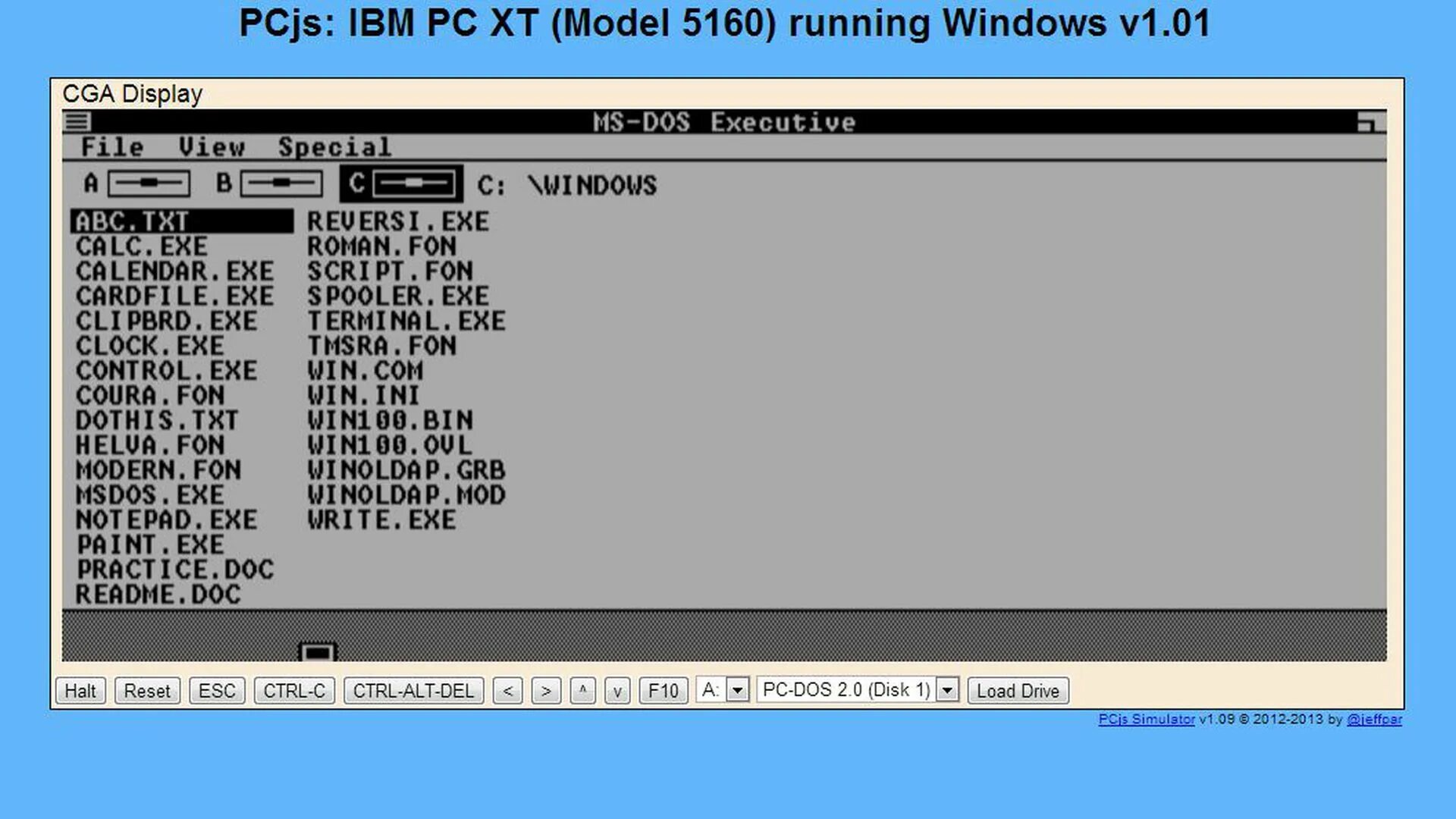Follow the PCjs Simulator link
Image resolution: width=1456 pixels, height=819 pixels.
[1146, 719]
